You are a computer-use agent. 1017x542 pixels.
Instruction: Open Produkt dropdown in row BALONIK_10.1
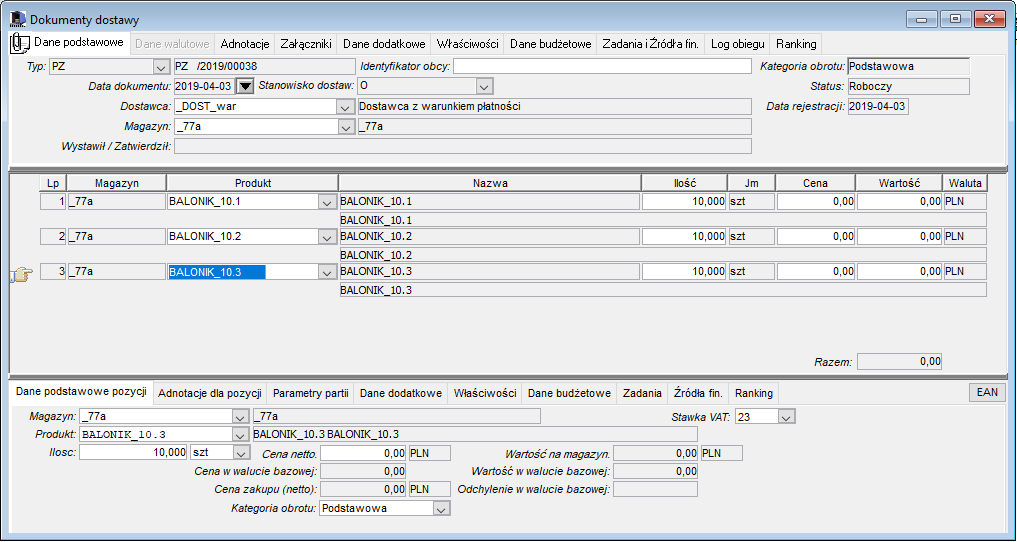(327, 202)
